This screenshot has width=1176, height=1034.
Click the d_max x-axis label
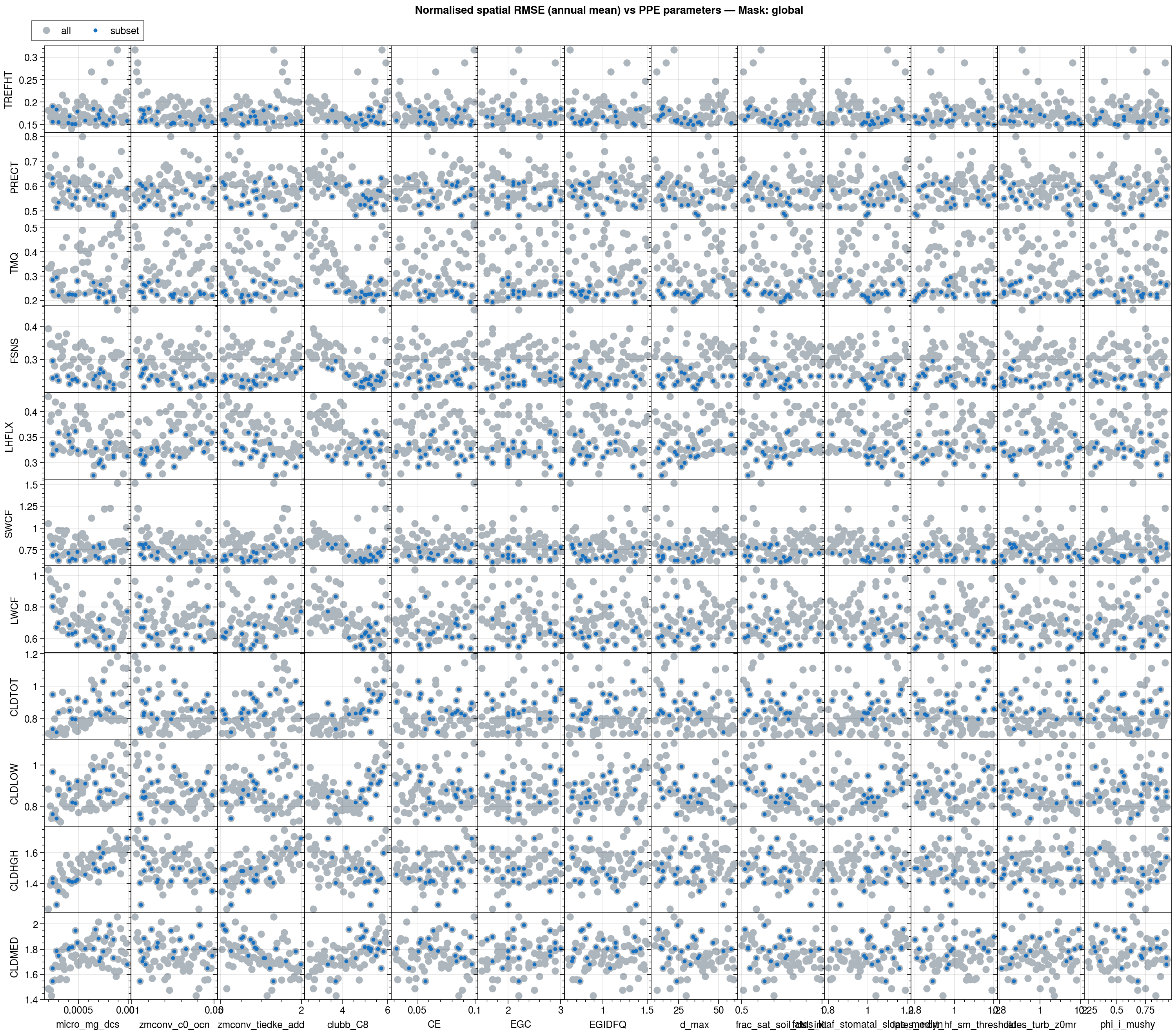coord(695,1024)
